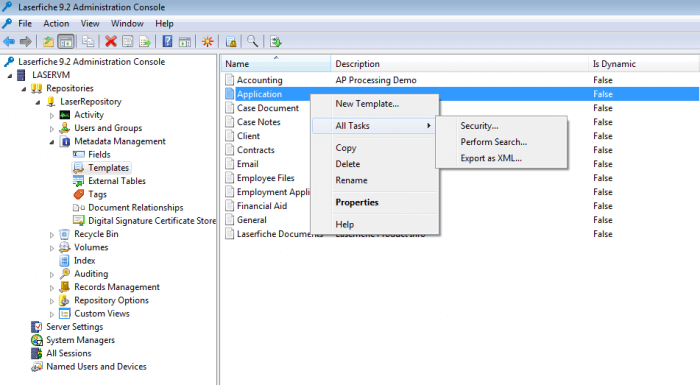Choose Delete from context menu
This screenshot has width=700, height=385.
375,164
